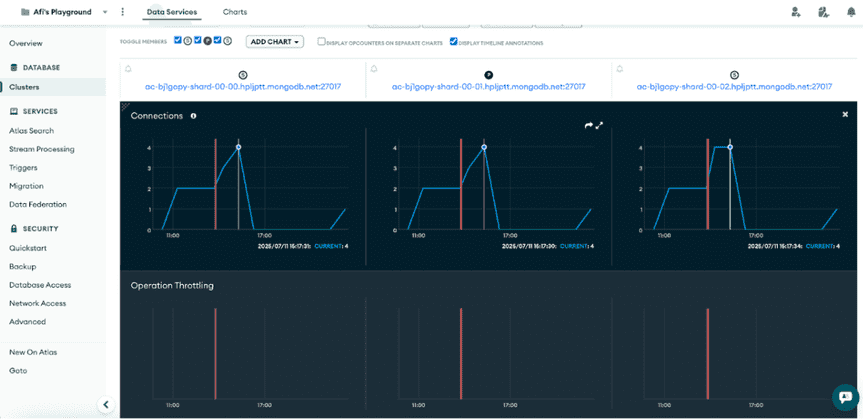Click the primary badge above shard-00-01 host
The width and height of the screenshot is (863, 419).
[x=488, y=75]
